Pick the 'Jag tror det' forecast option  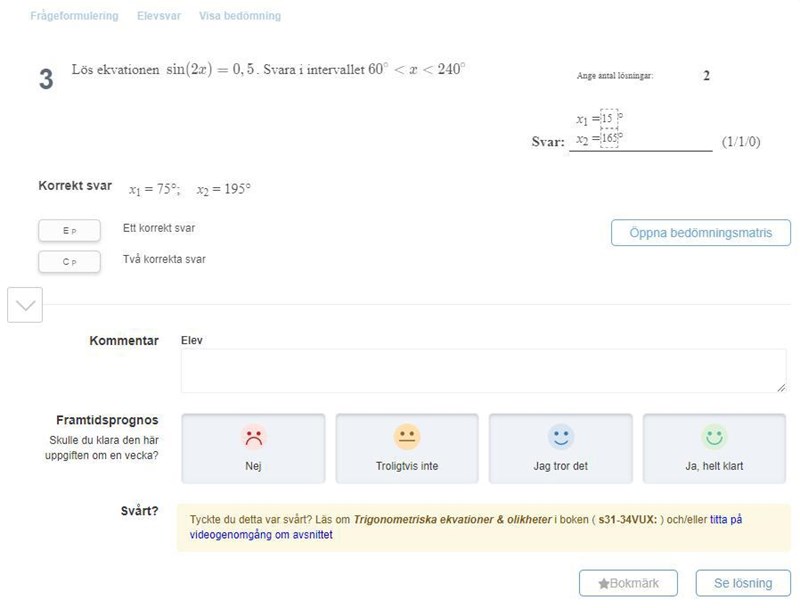pos(560,449)
